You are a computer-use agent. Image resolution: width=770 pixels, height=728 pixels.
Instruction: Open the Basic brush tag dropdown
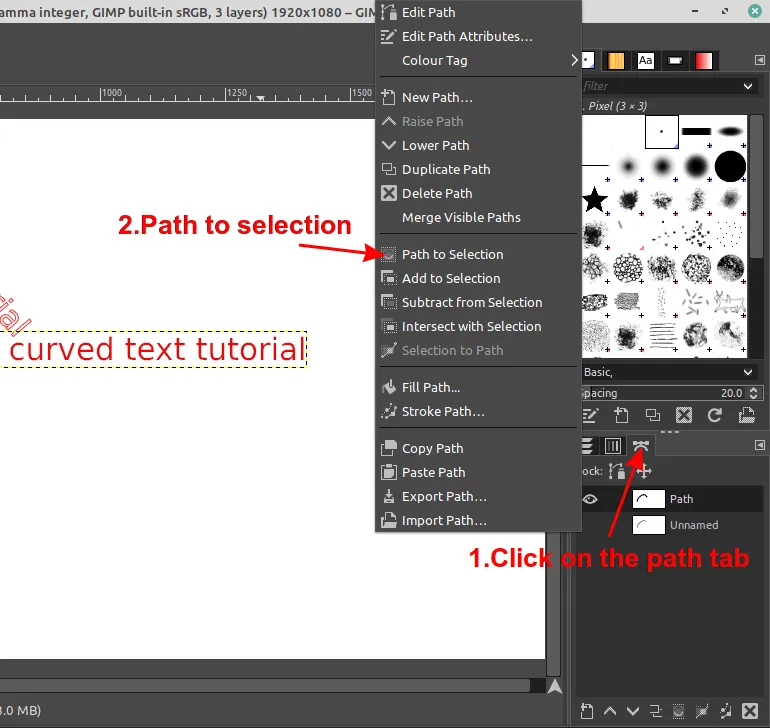pos(748,371)
